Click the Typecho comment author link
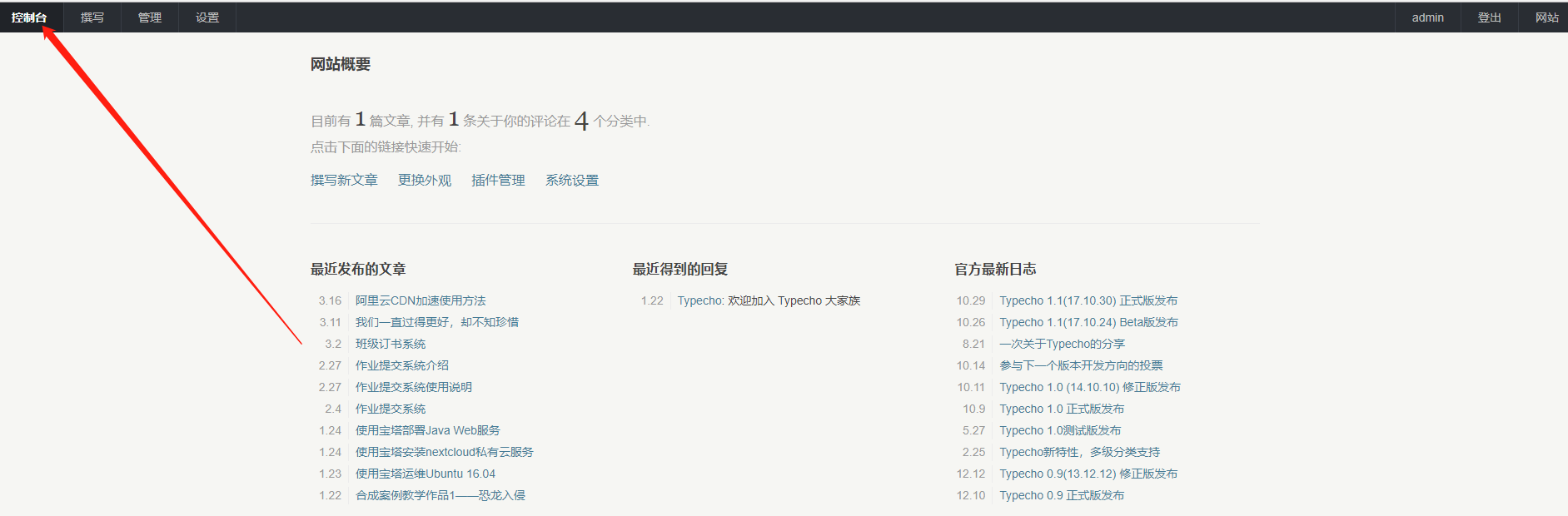The height and width of the screenshot is (516, 1568). [699, 300]
